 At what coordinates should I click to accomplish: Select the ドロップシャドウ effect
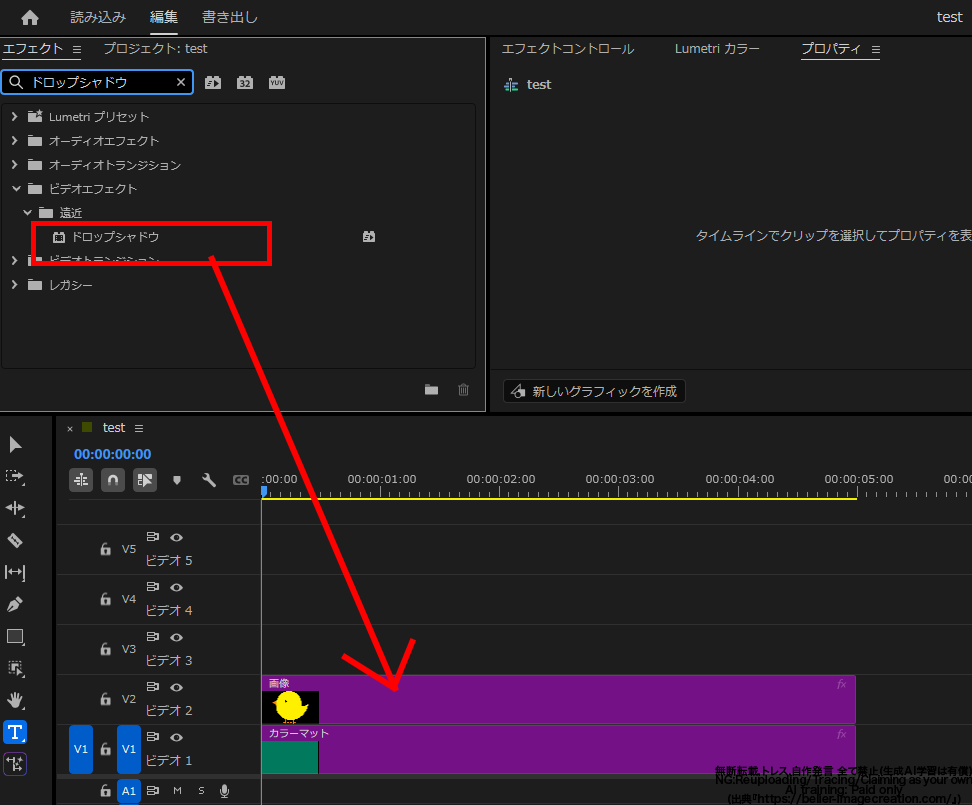tap(115, 237)
